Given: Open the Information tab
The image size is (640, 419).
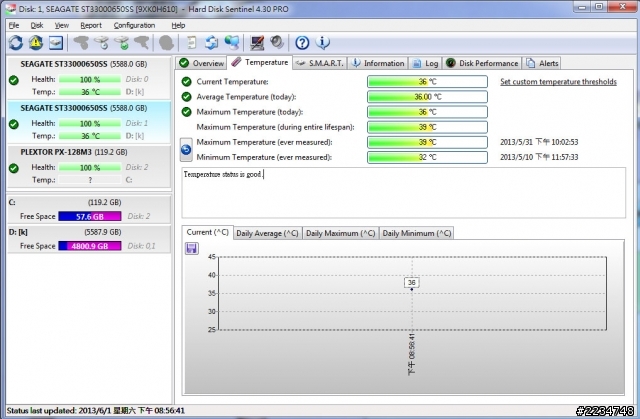Looking at the screenshot, I should click(x=378, y=63).
